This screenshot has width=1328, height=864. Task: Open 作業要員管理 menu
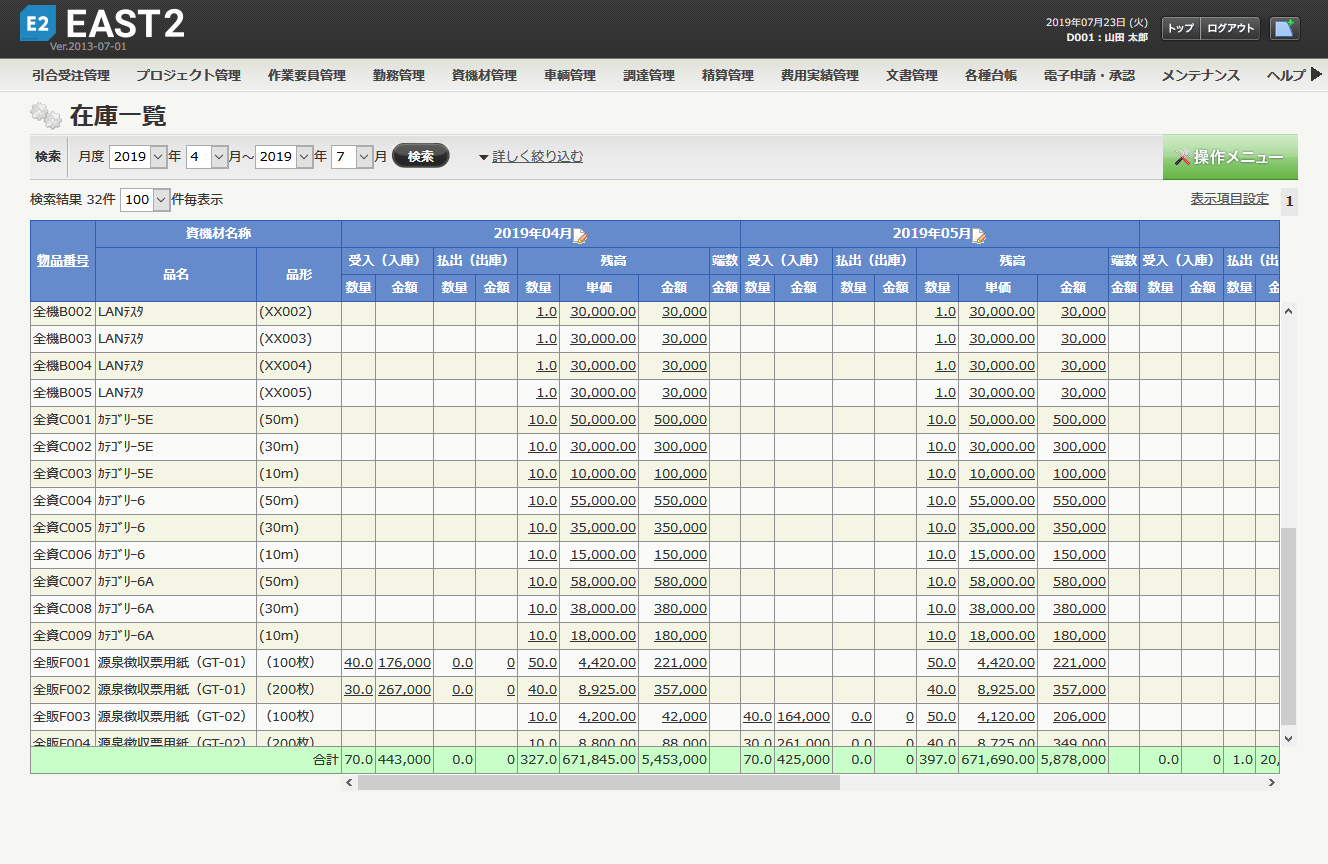(x=306, y=75)
